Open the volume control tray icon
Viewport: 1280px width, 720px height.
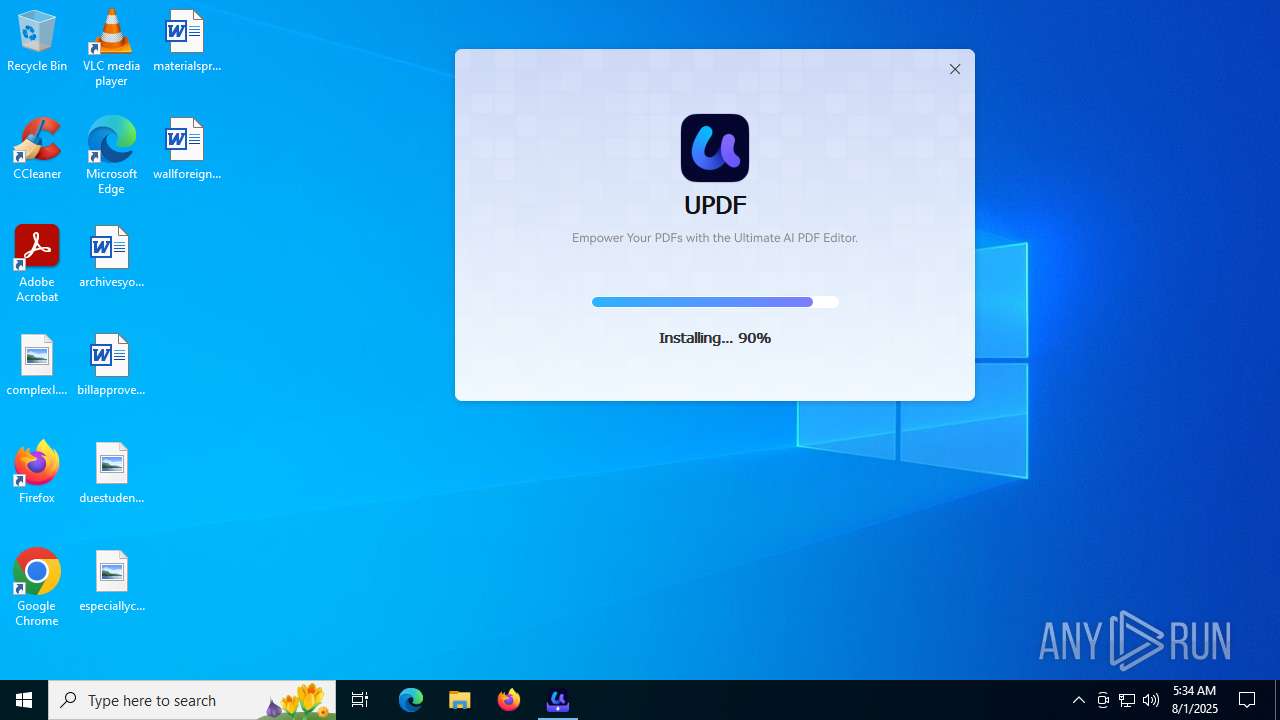pyautogui.click(x=1151, y=700)
